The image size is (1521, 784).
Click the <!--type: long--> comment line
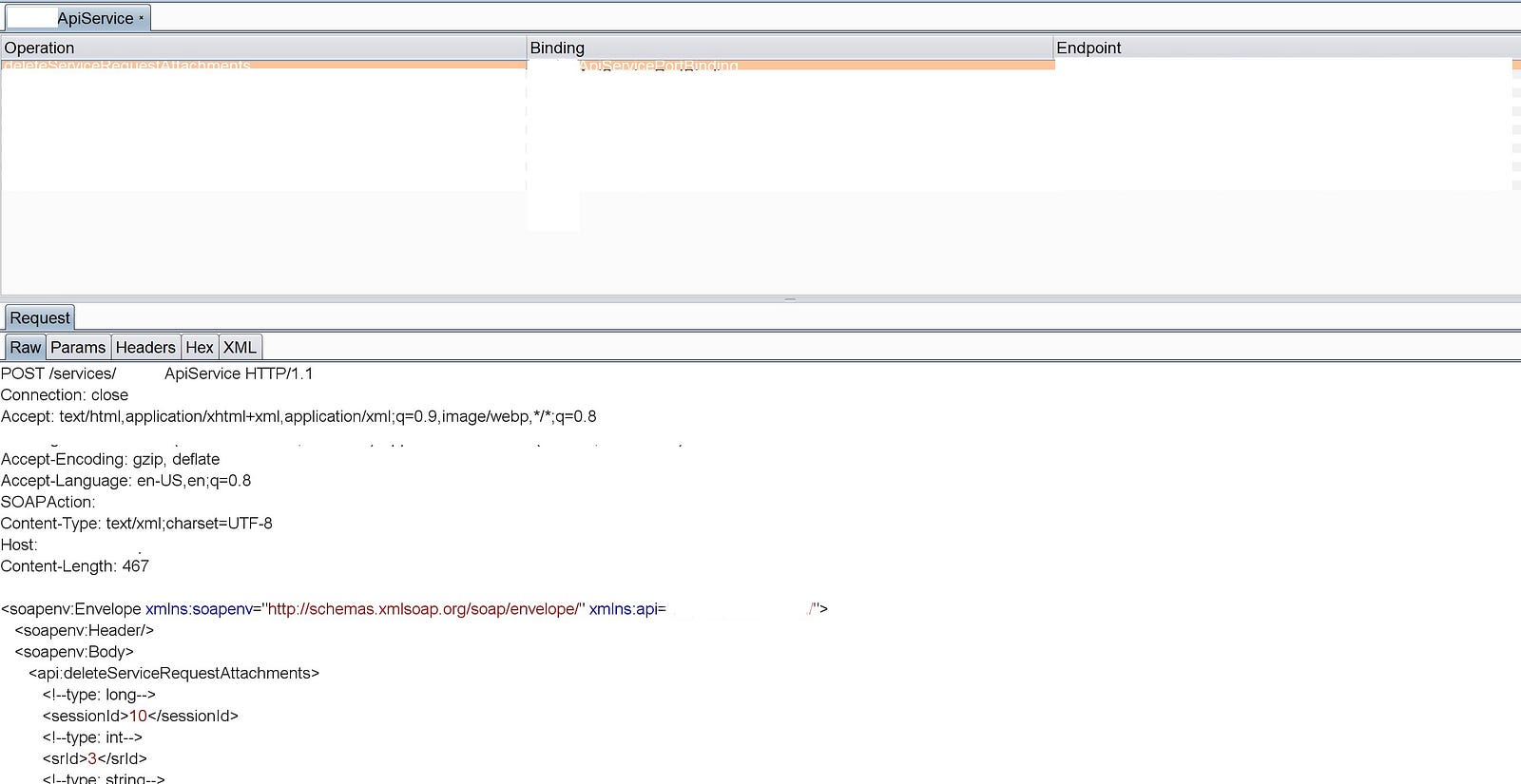99,695
